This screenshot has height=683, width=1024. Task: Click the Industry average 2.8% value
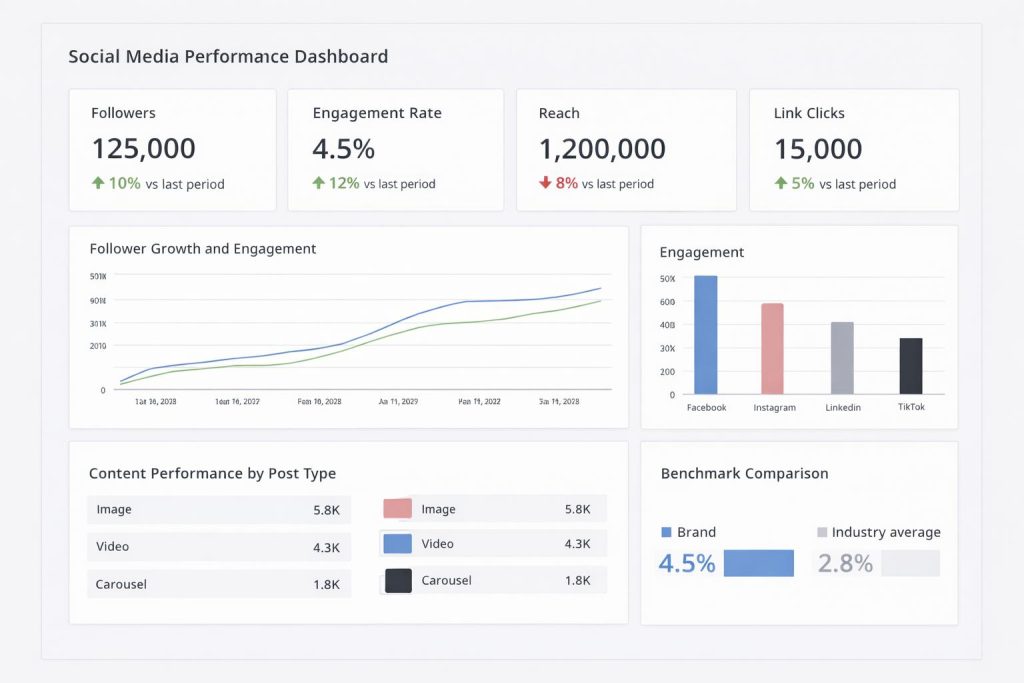(845, 563)
